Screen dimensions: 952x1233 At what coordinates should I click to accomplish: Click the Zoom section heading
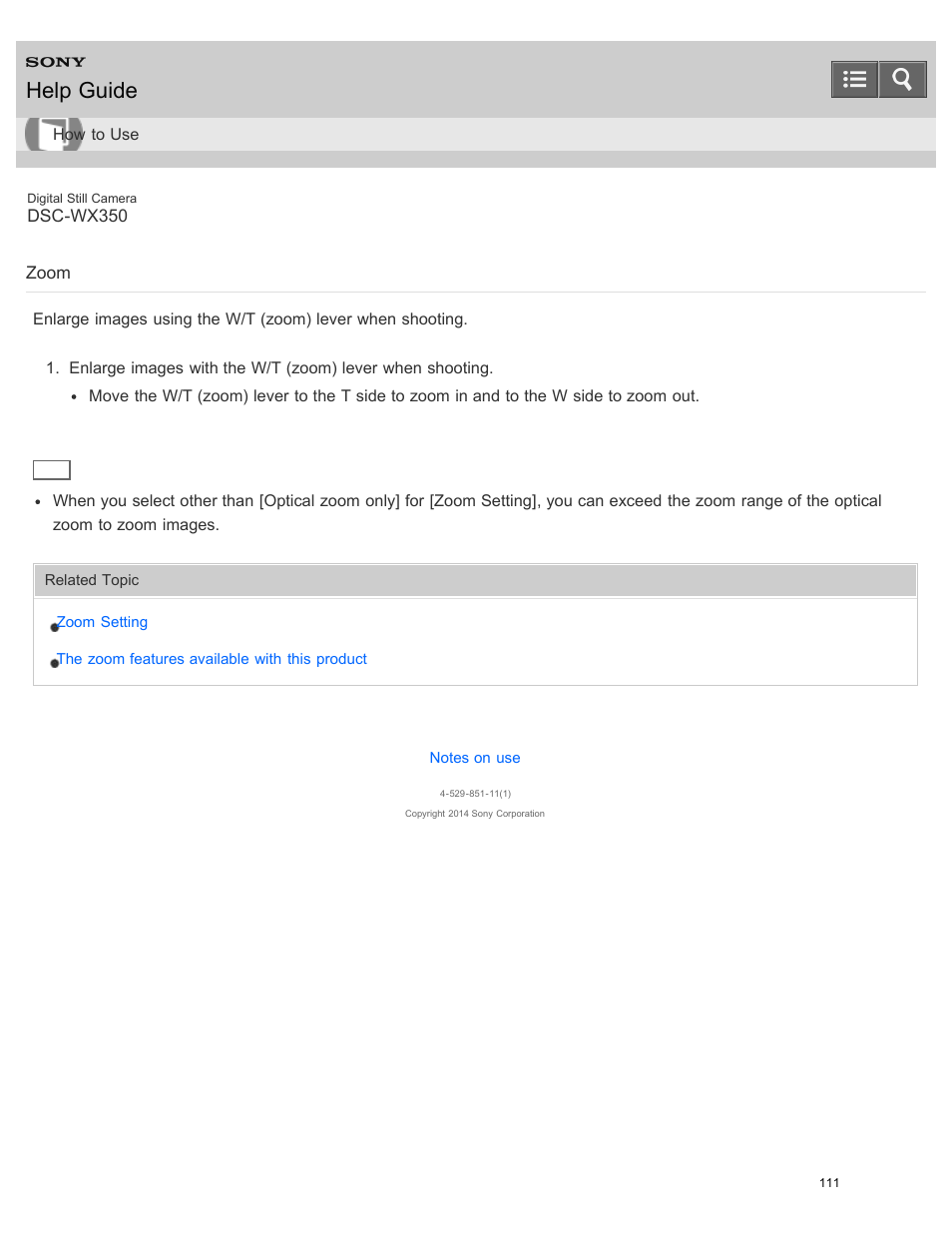[x=48, y=274]
